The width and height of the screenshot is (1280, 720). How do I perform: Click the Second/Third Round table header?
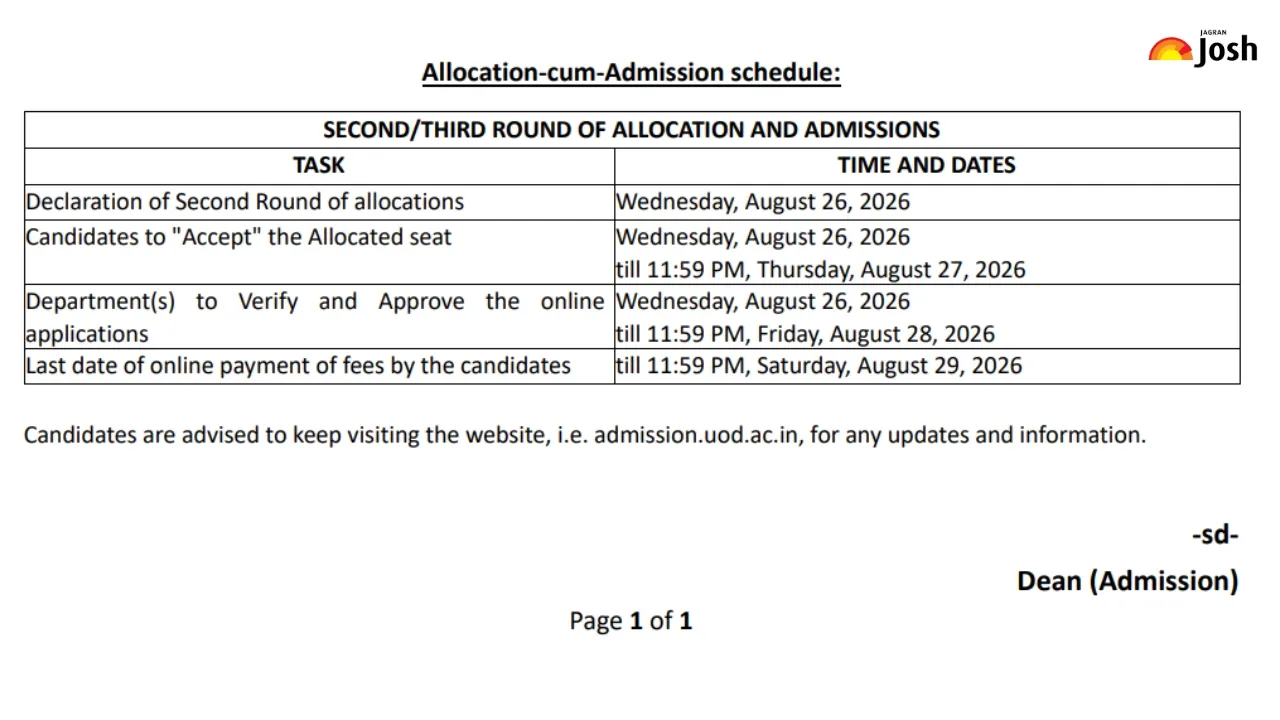[631, 130]
